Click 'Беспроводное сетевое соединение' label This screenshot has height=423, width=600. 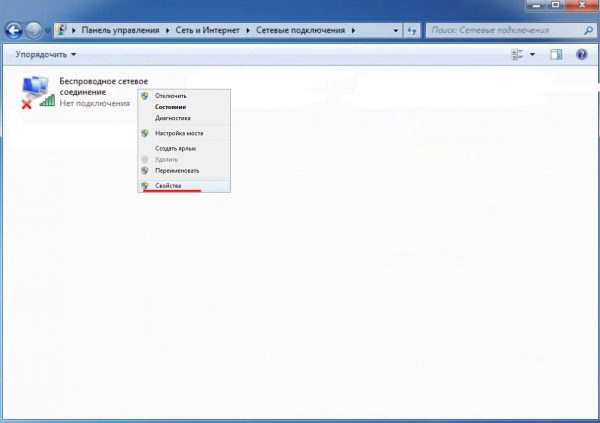103,87
